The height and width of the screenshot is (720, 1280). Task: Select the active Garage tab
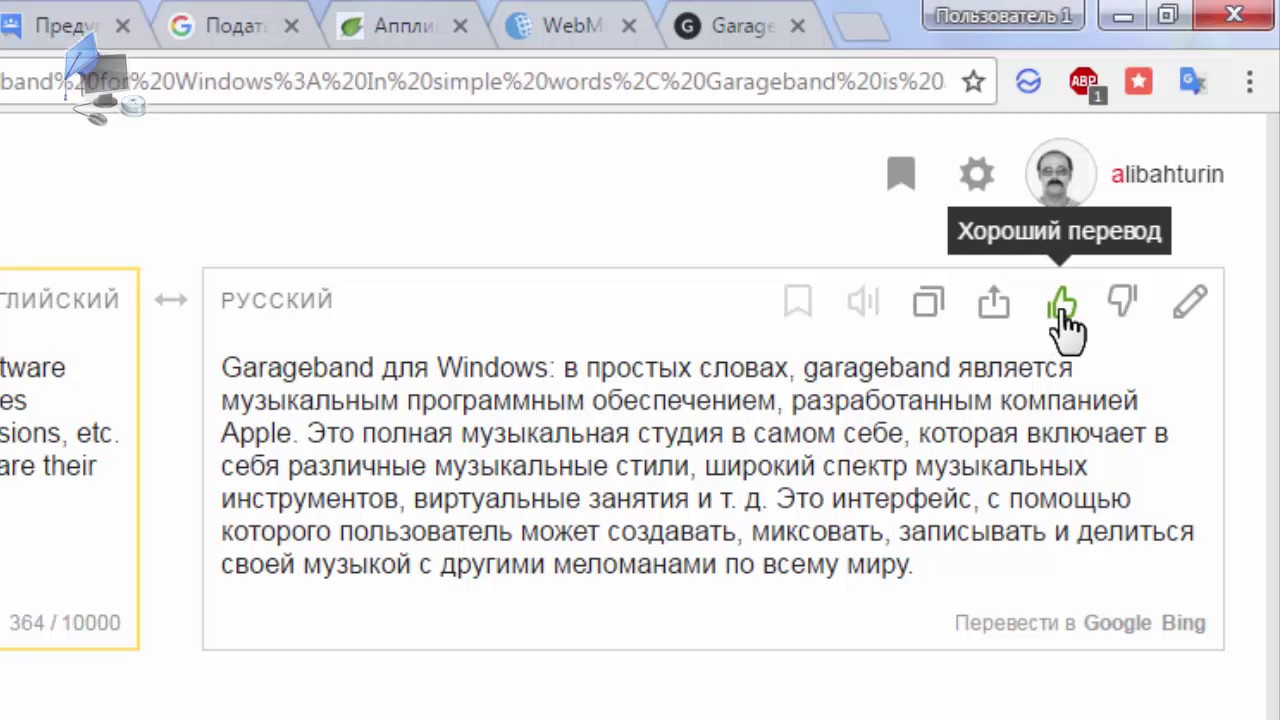[742, 26]
